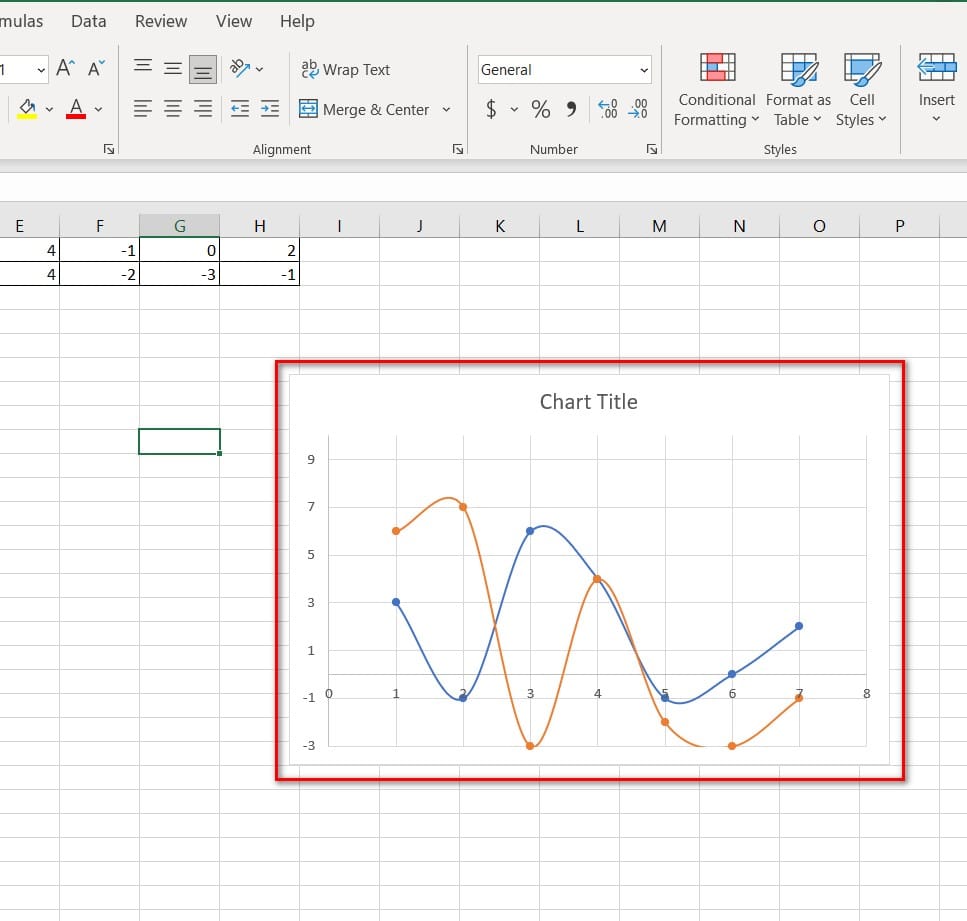967x921 pixels.
Task: Open the General number format dropdown
Action: [x=644, y=70]
